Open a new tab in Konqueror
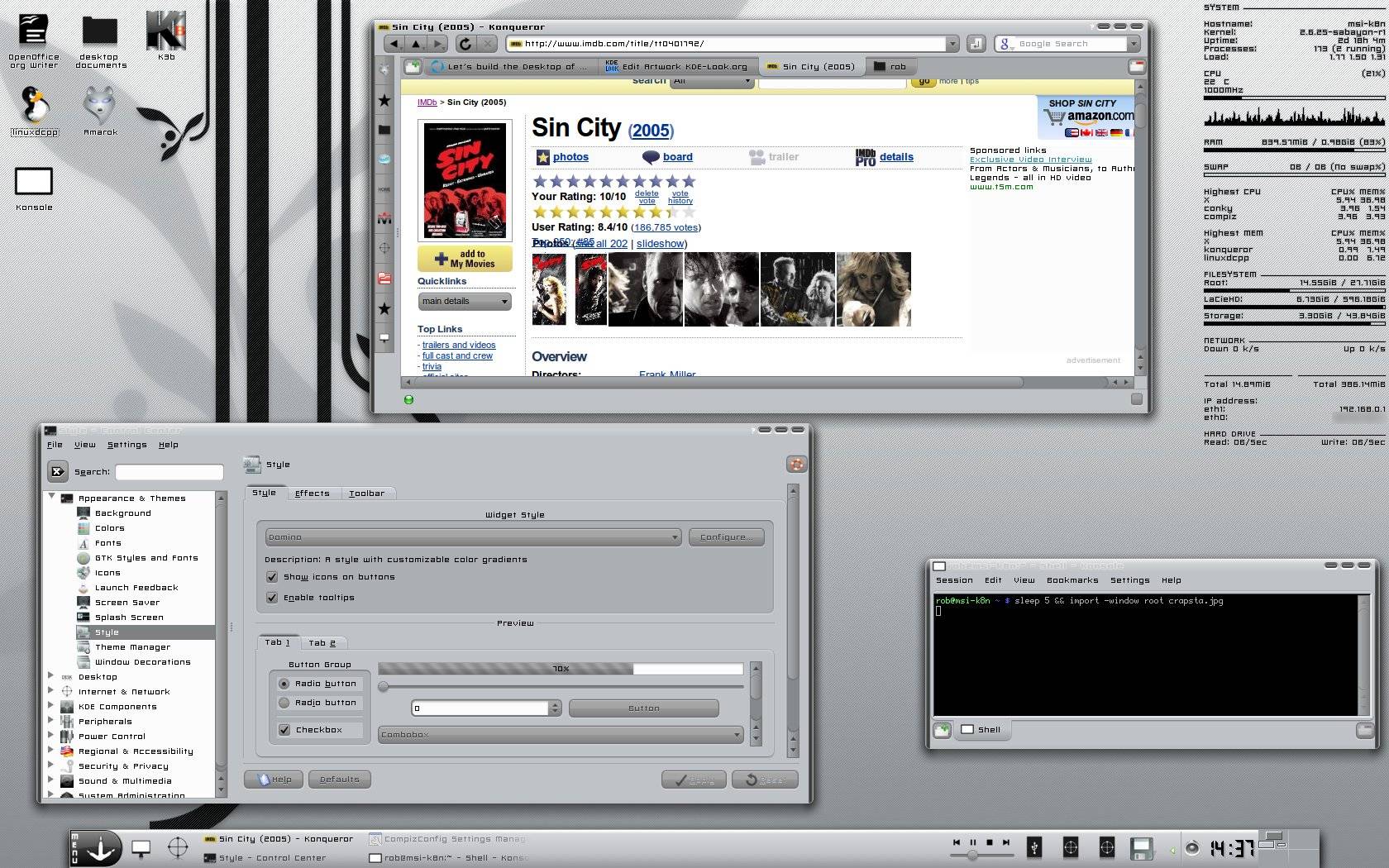 (x=413, y=66)
